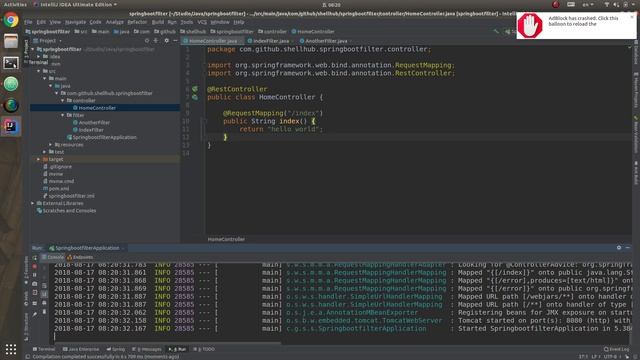Close the AdBlock notification balloon
Viewport: 640px width, 360px height.
coord(632,17)
